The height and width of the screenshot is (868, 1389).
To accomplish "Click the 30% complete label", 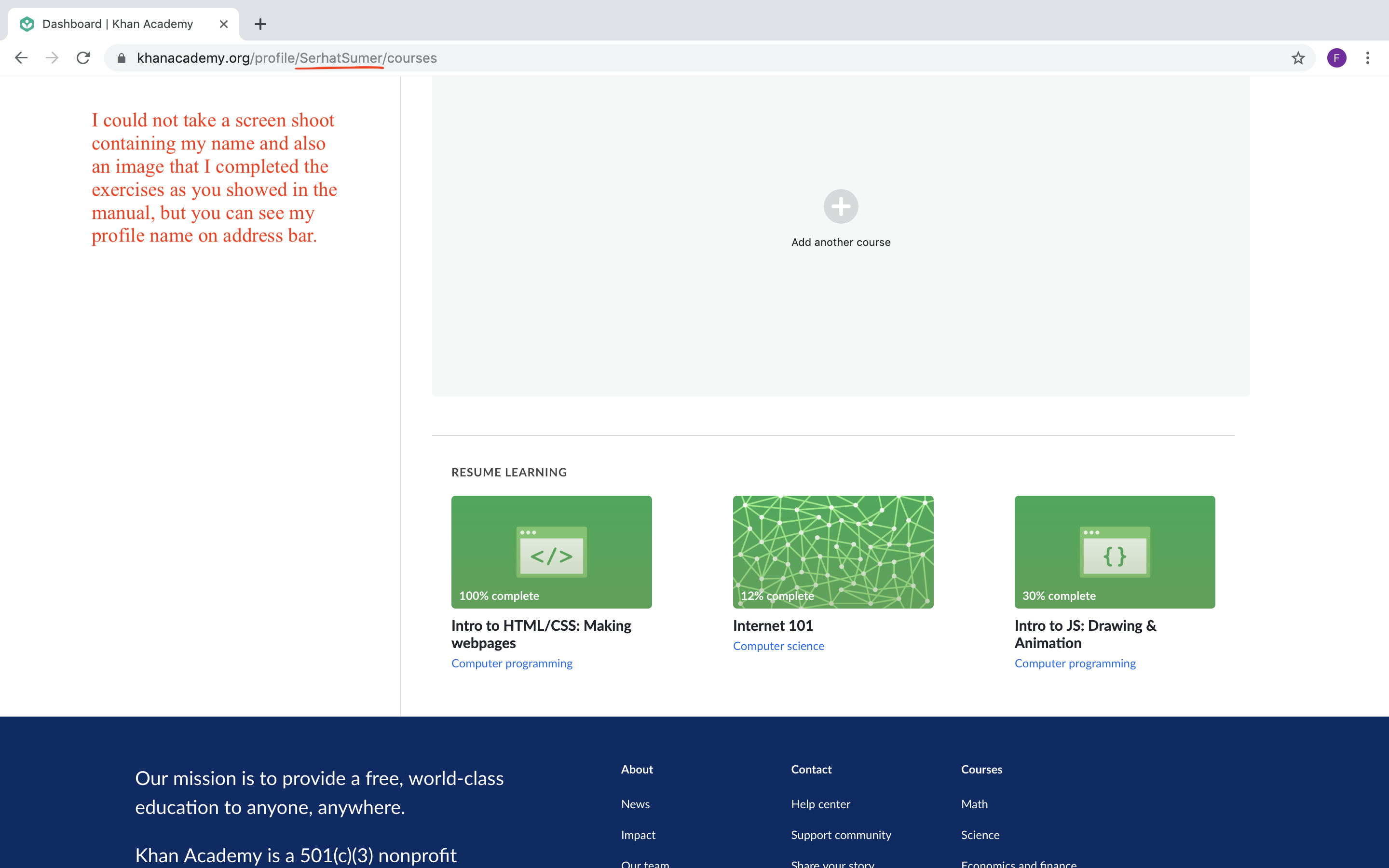I will pyautogui.click(x=1059, y=596).
